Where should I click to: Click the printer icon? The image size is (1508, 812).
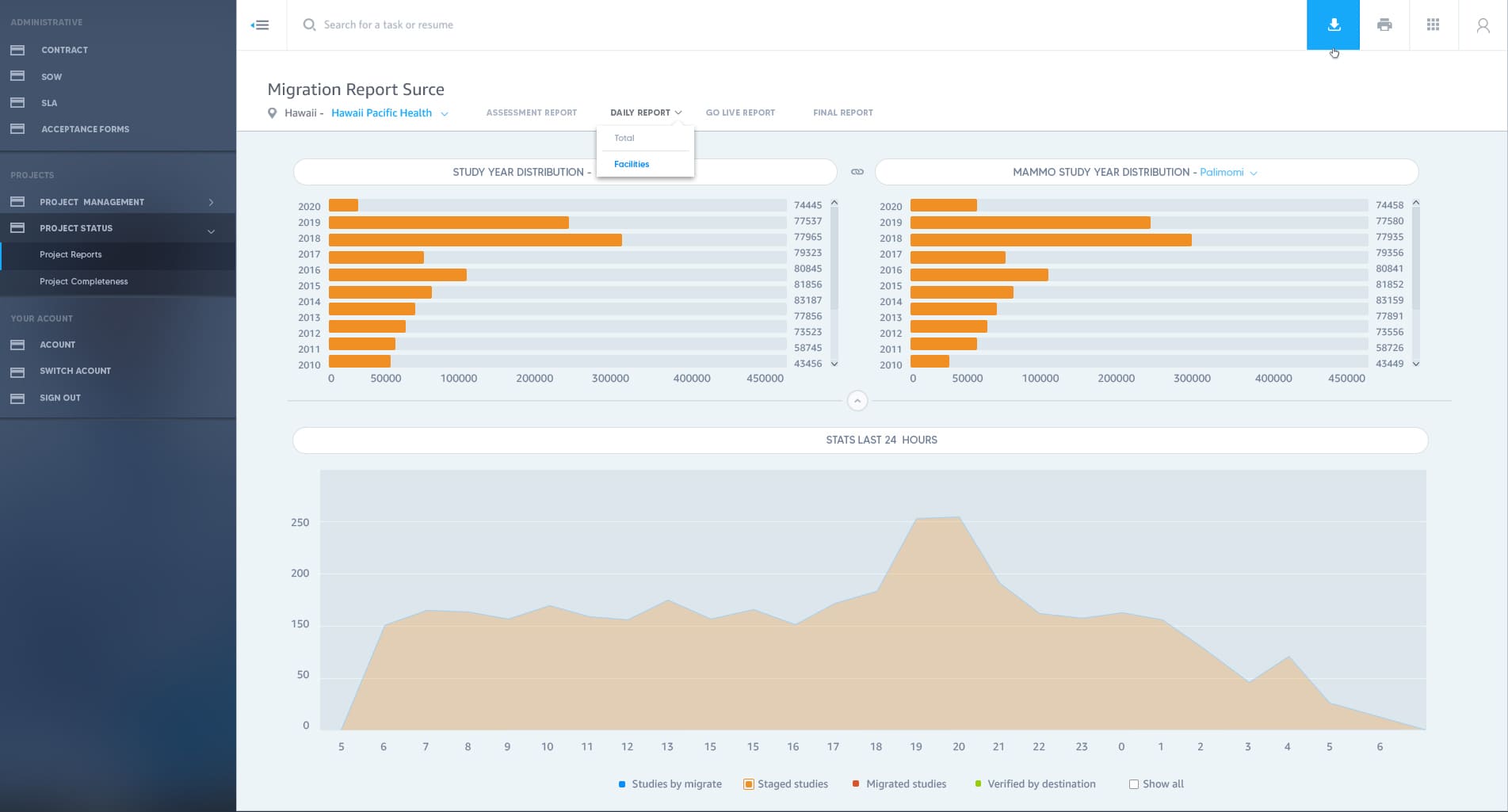[x=1384, y=25]
